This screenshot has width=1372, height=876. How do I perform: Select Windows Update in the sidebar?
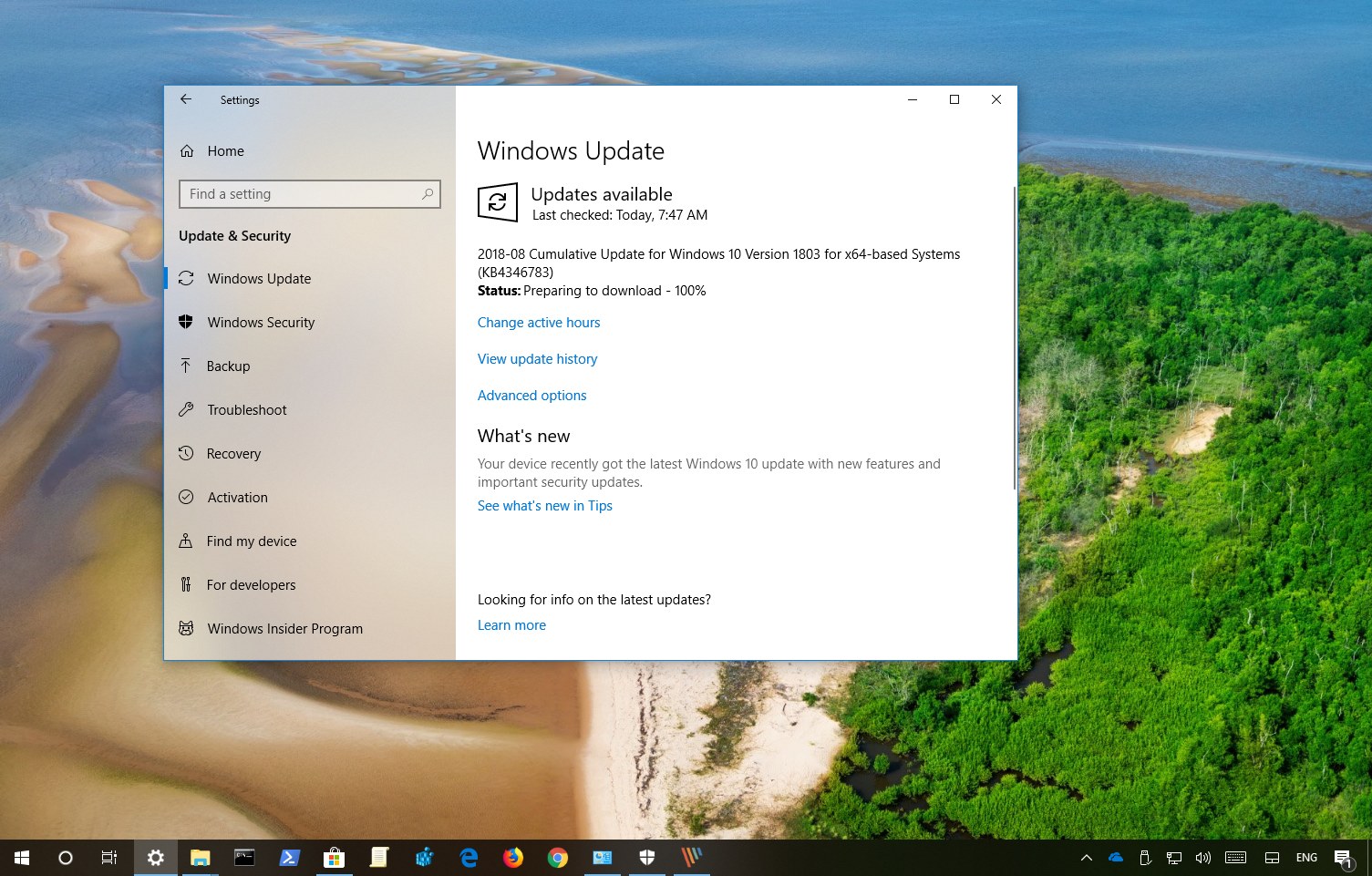tap(258, 278)
